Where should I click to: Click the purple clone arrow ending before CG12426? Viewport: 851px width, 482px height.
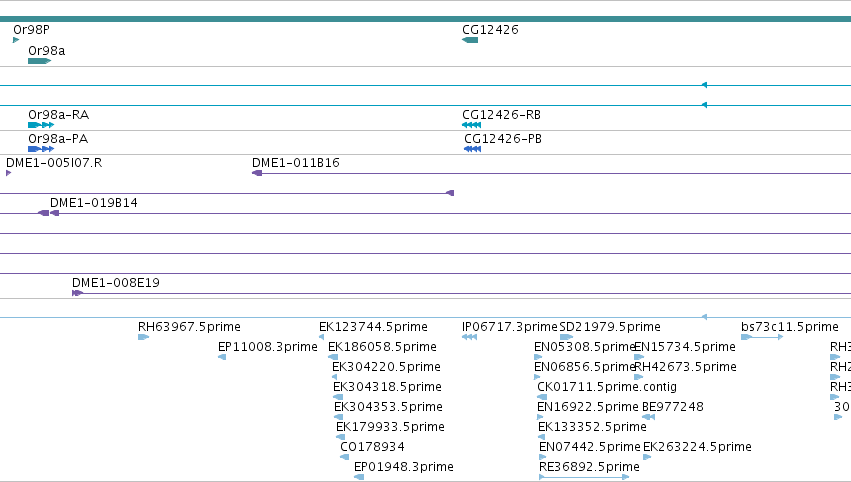click(449, 193)
